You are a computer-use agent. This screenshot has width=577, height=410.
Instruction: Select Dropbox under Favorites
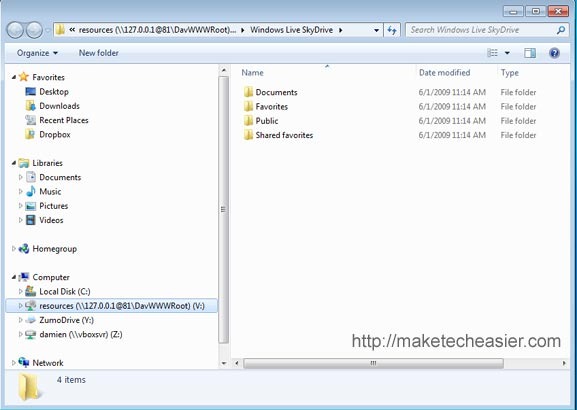(54, 135)
